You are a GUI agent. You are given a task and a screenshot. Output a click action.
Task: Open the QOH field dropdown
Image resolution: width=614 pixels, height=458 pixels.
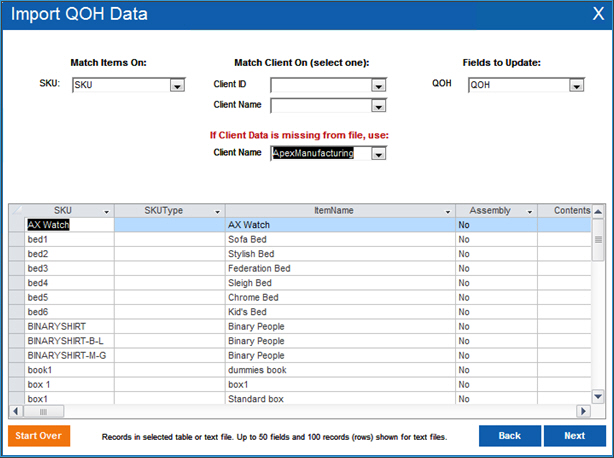[576, 86]
